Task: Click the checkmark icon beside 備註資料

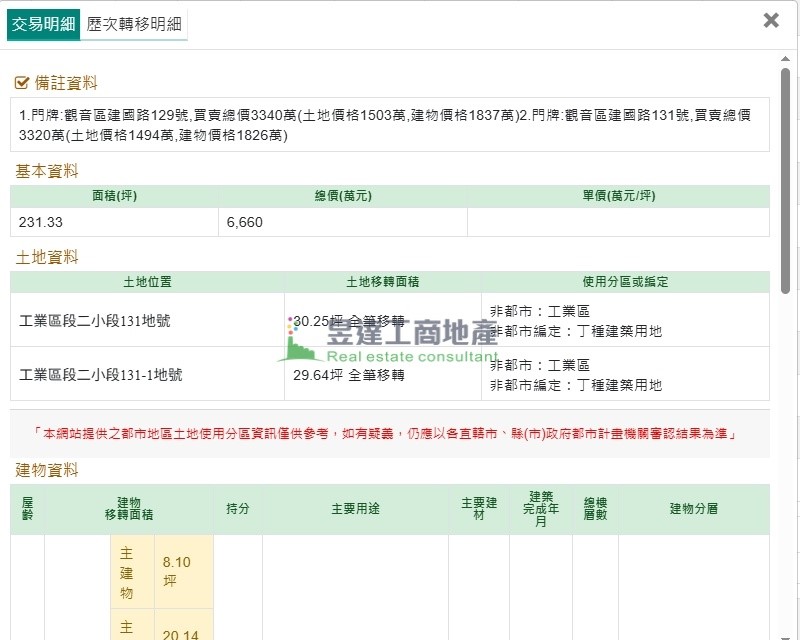Action: [x=22, y=83]
